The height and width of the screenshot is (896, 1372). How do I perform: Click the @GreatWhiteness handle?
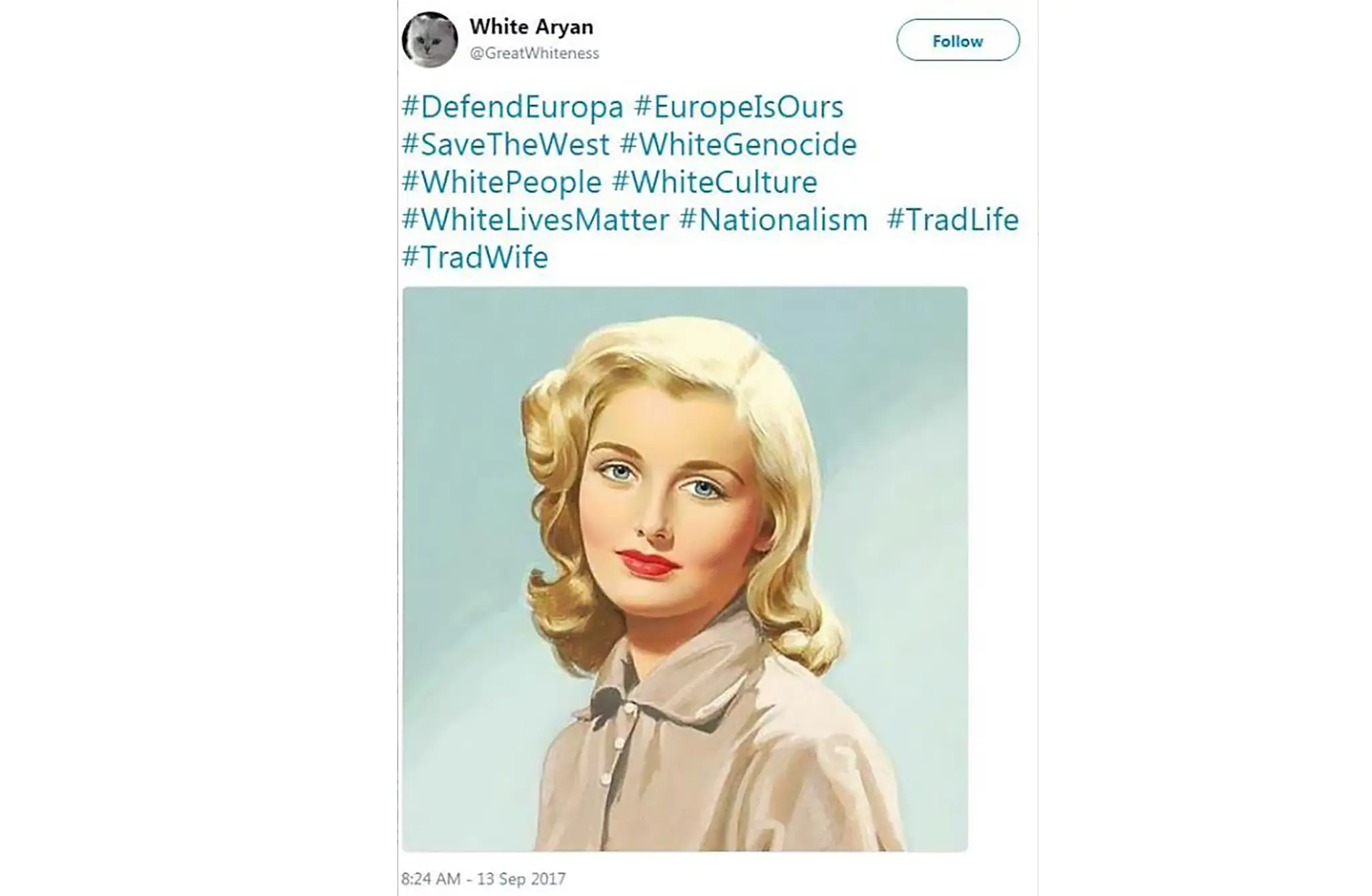(x=534, y=54)
